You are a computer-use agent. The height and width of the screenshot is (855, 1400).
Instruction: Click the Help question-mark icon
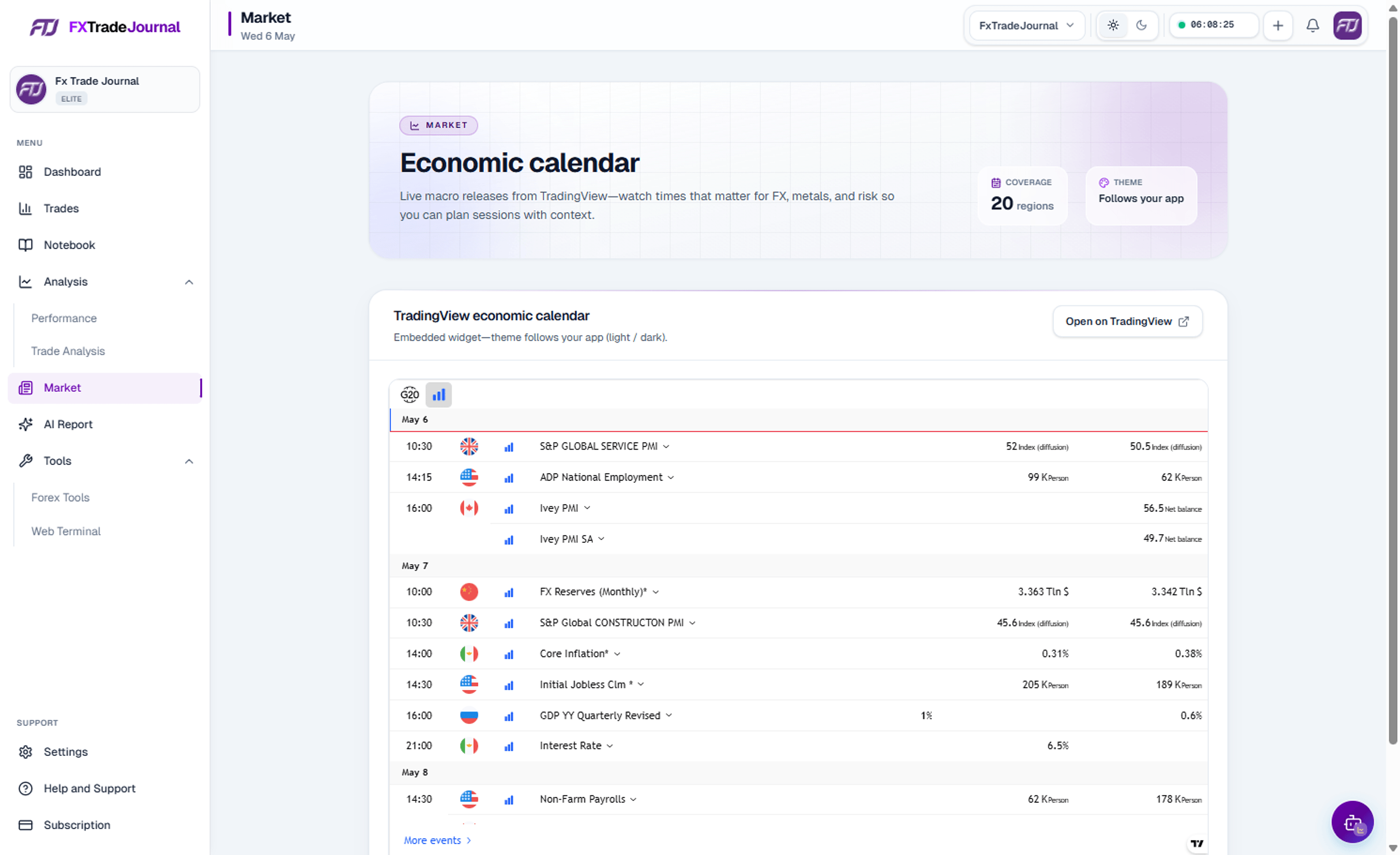[25, 788]
